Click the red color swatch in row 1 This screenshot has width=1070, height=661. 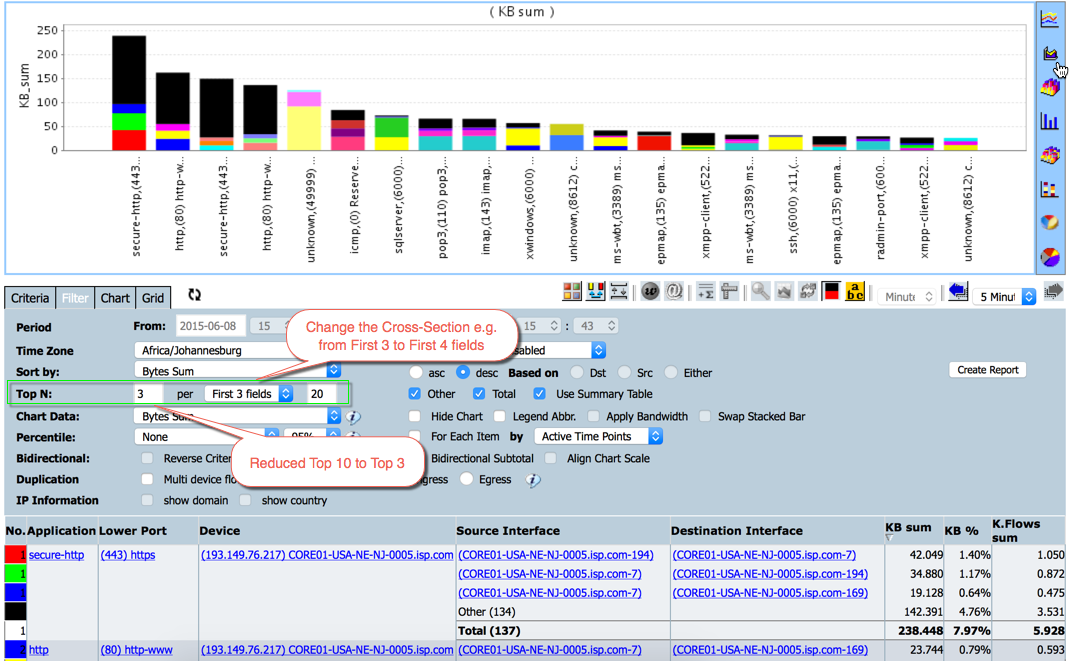tap(16, 554)
